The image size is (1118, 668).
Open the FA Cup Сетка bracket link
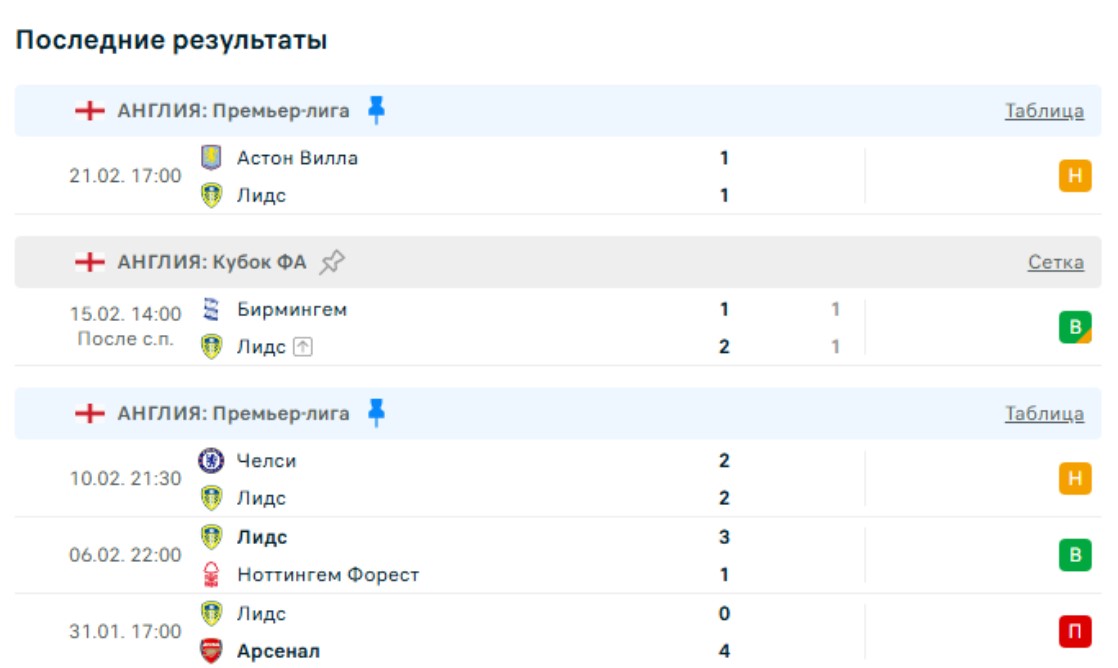[1055, 262]
